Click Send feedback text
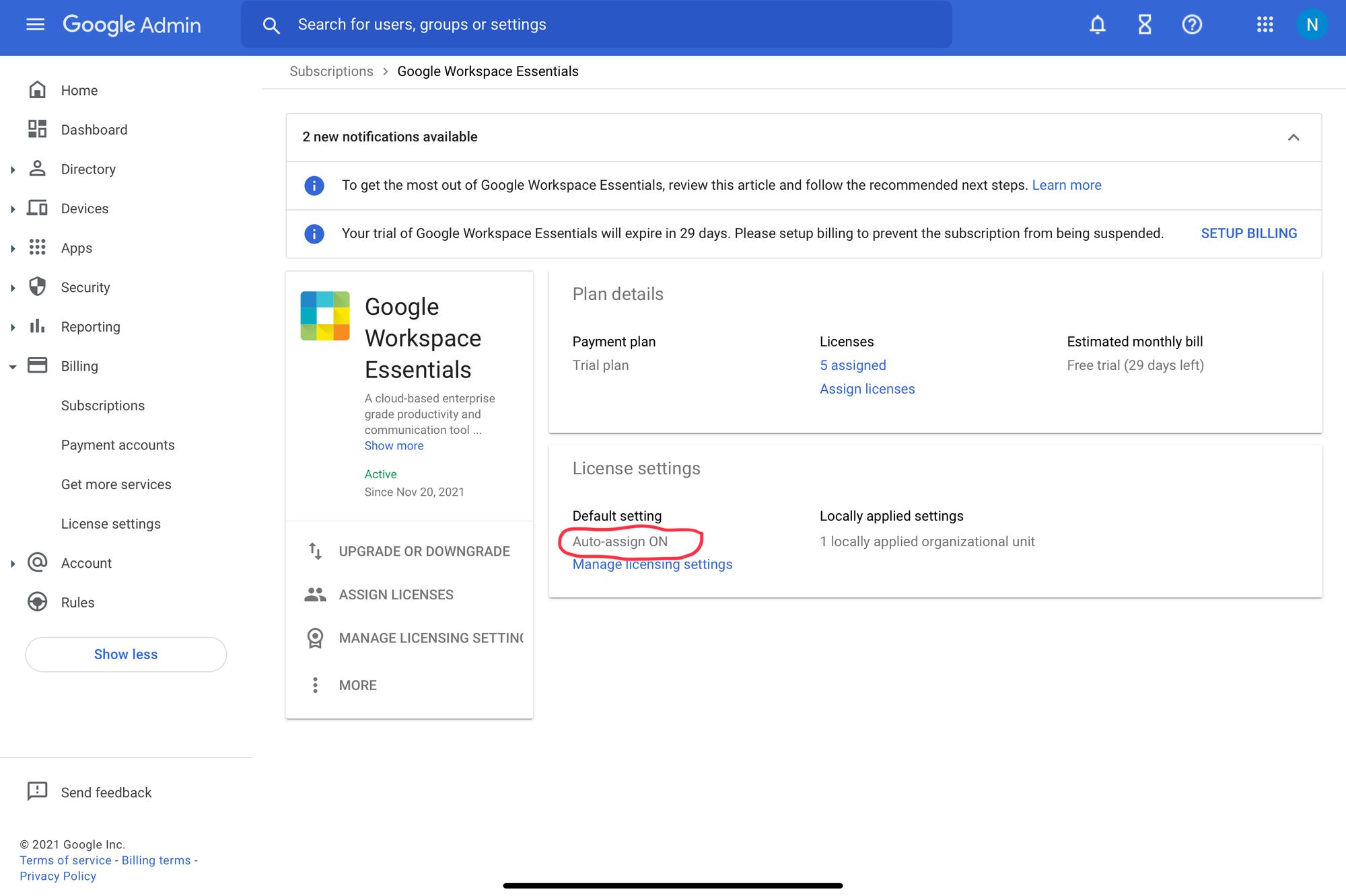 point(106,792)
